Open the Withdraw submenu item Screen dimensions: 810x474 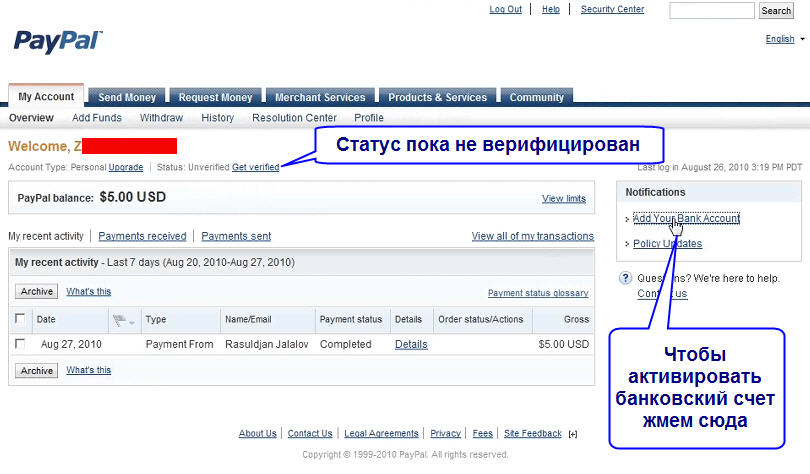[161, 118]
